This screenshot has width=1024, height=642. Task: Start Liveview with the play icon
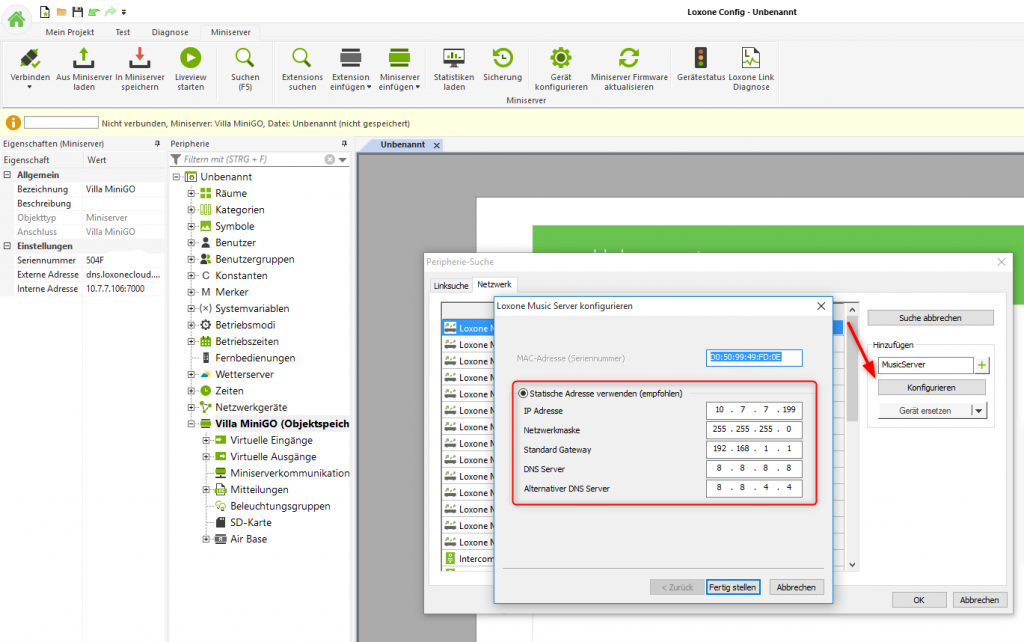point(189,59)
